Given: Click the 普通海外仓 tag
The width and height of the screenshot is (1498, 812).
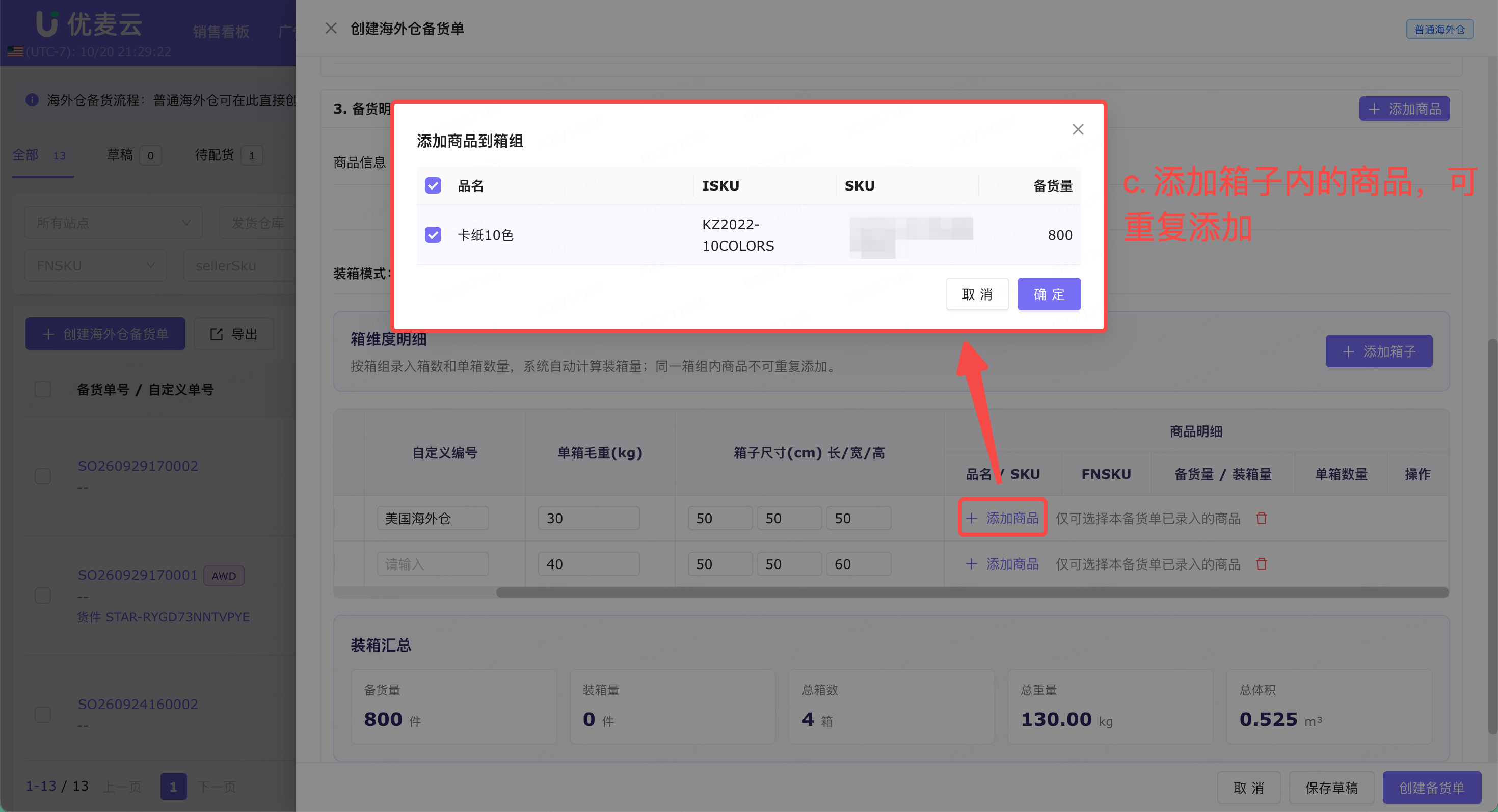Looking at the screenshot, I should (1439, 29).
